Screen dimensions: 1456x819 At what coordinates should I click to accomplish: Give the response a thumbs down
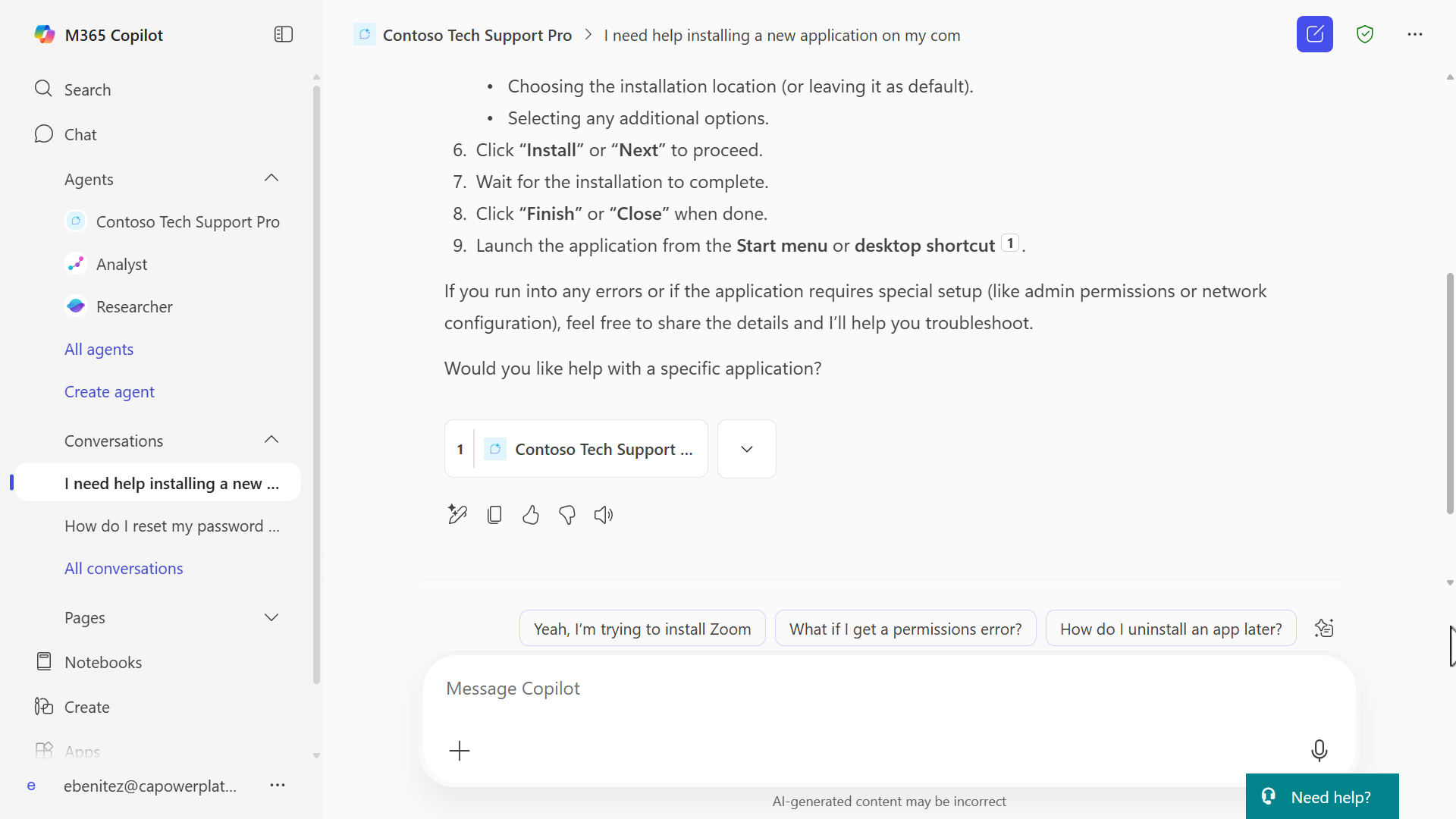(567, 515)
